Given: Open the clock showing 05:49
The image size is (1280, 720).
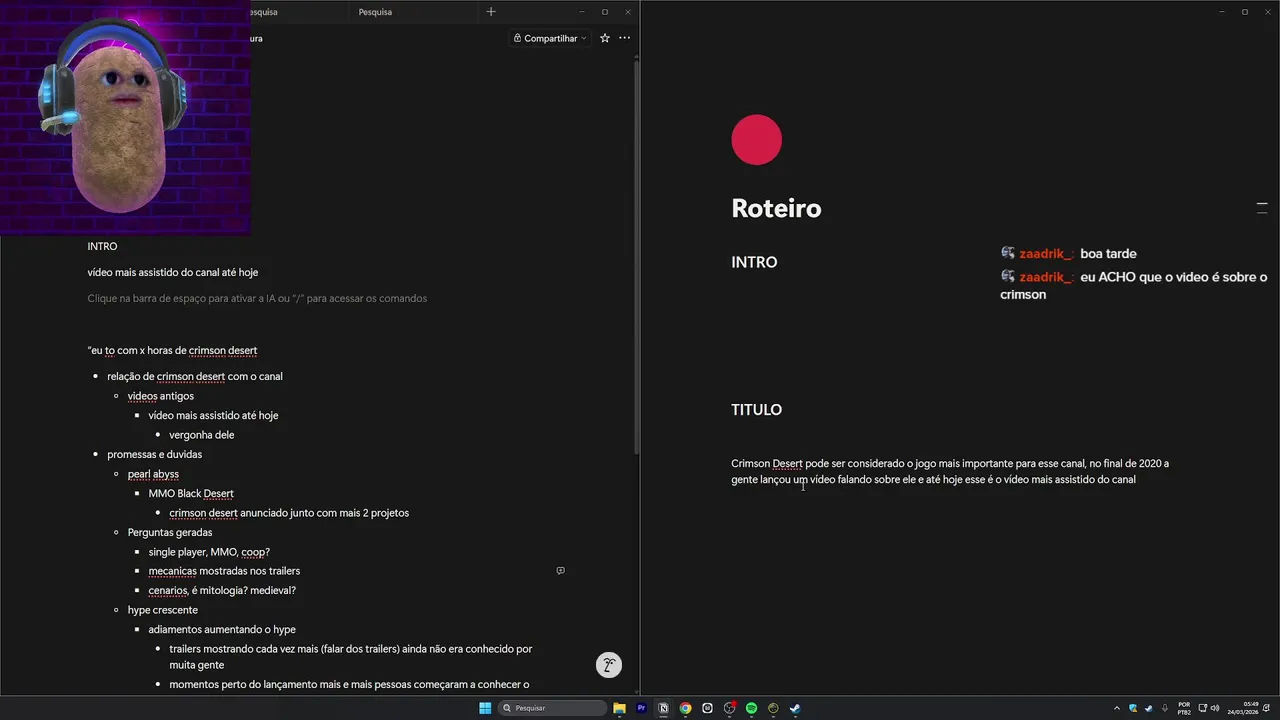Looking at the screenshot, I should [1244, 708].
